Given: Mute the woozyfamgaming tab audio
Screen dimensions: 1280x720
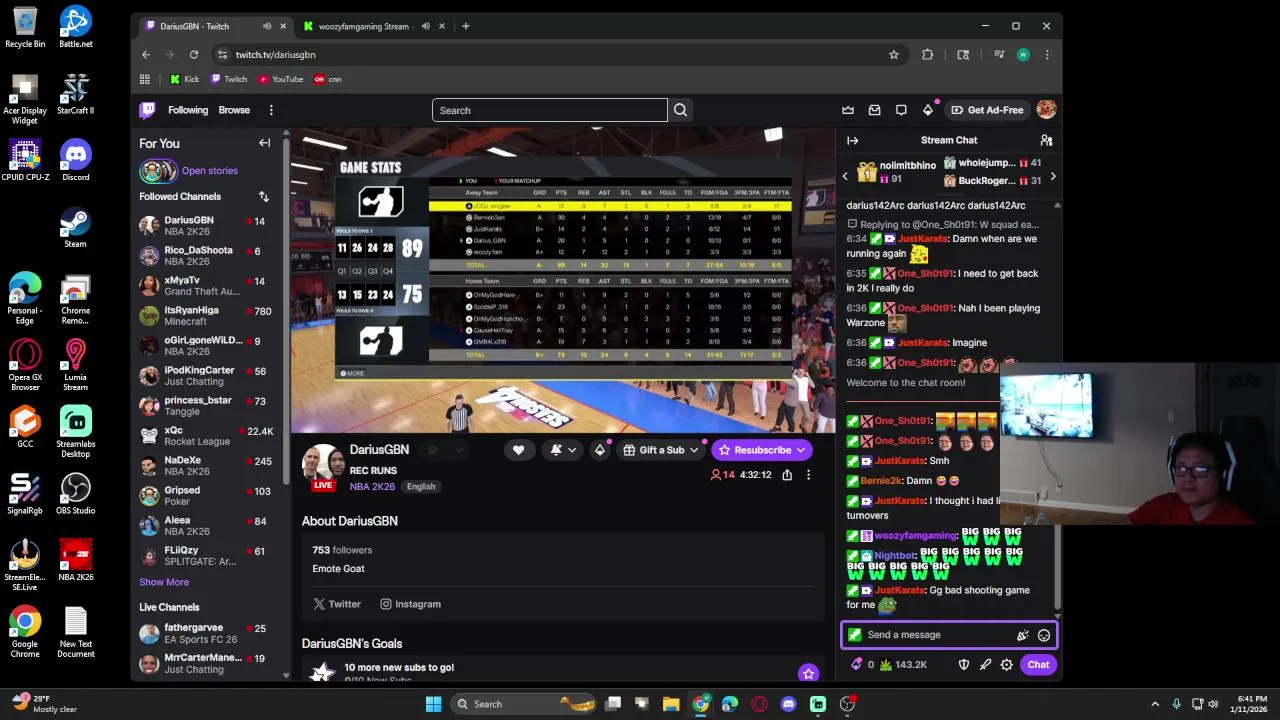Looking at the screenshot, I should (x=426, y=26).
